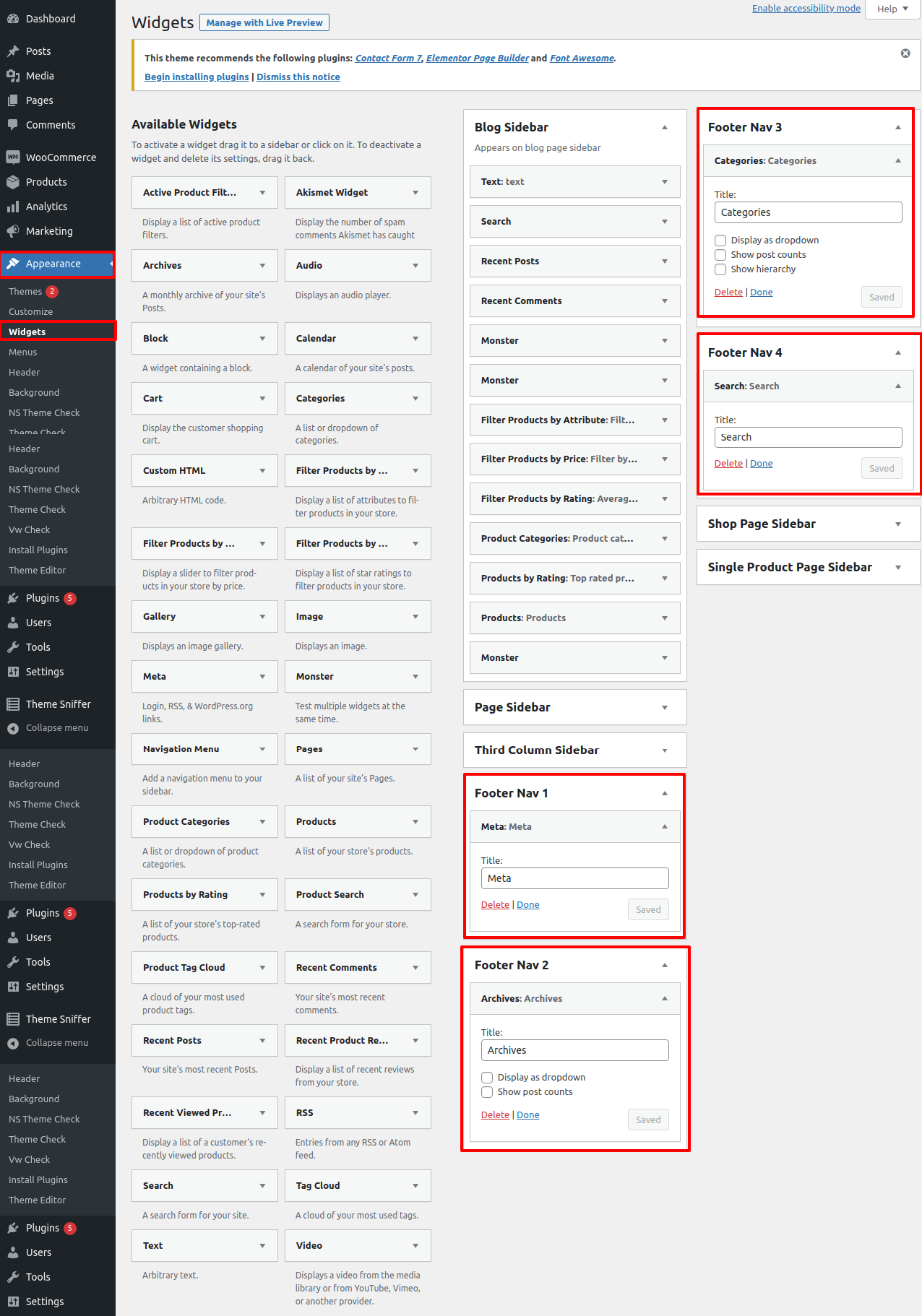Screen dimensions: 922x1316
Task: Expand the Page Sidebar section
Action: point(665,708)
